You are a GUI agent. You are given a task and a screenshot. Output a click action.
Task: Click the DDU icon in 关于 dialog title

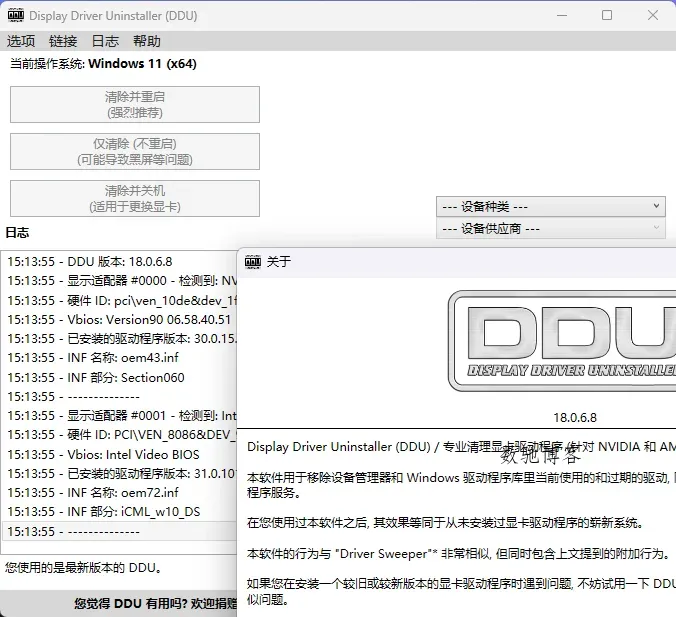point(253,262)
